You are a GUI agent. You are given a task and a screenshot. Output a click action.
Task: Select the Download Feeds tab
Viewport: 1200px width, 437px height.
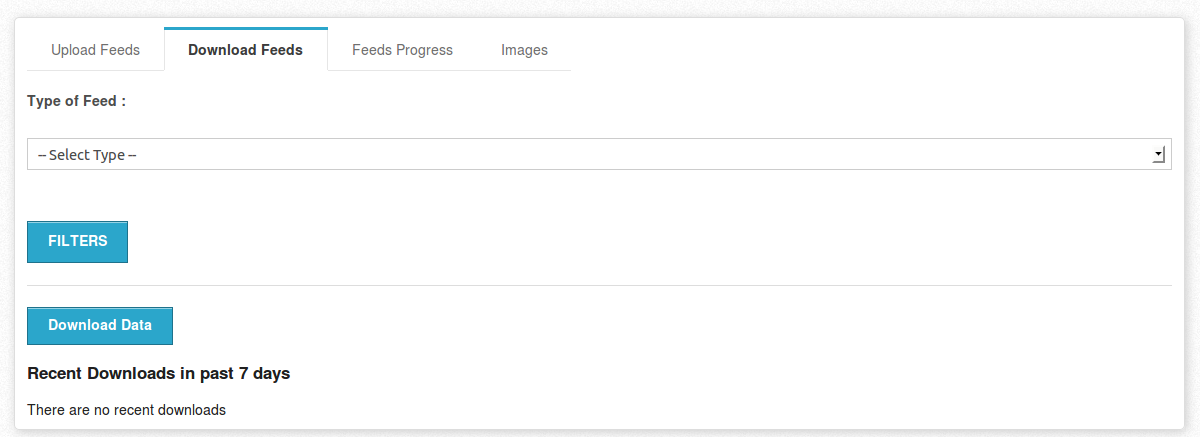[x=245, y=50]
